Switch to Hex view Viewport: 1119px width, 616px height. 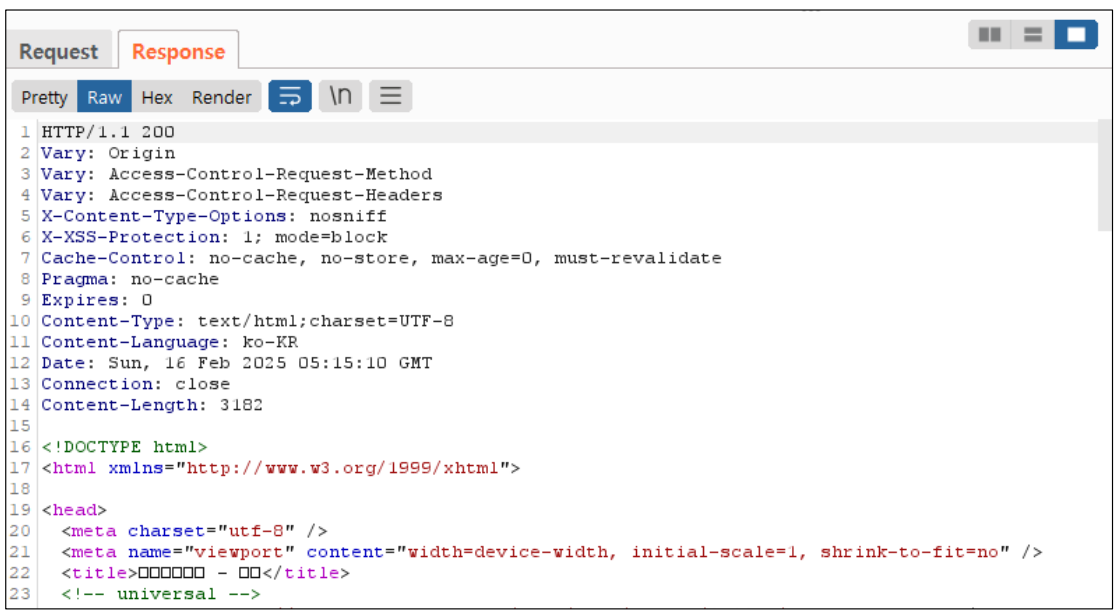(156, 97)
